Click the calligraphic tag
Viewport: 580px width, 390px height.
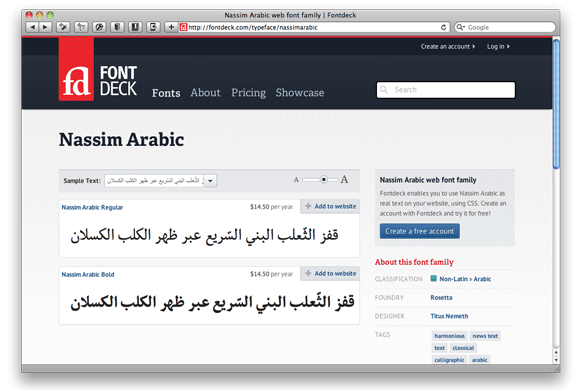[x=449, y=360]
